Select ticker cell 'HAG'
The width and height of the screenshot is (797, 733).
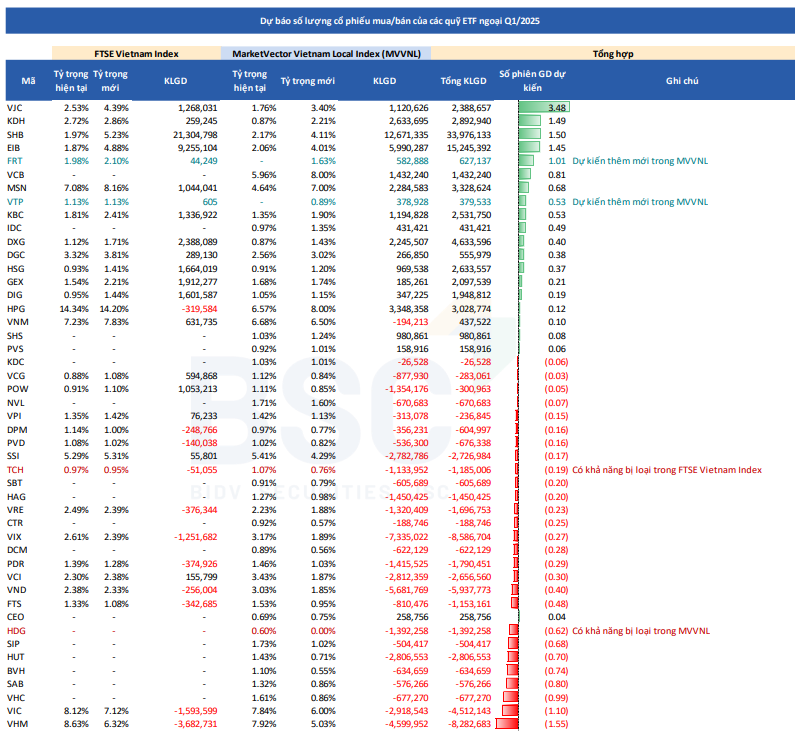pyautogui.click(x=16, y=497)
